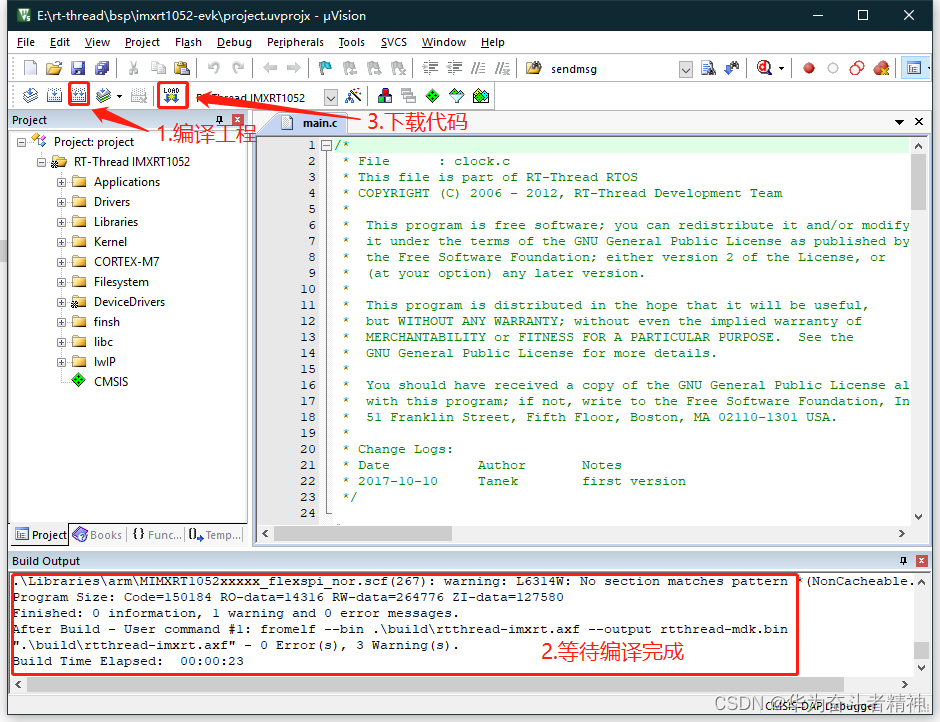Click the LOAD icon to download code
940x722 pixels.
tap(170, 95)
